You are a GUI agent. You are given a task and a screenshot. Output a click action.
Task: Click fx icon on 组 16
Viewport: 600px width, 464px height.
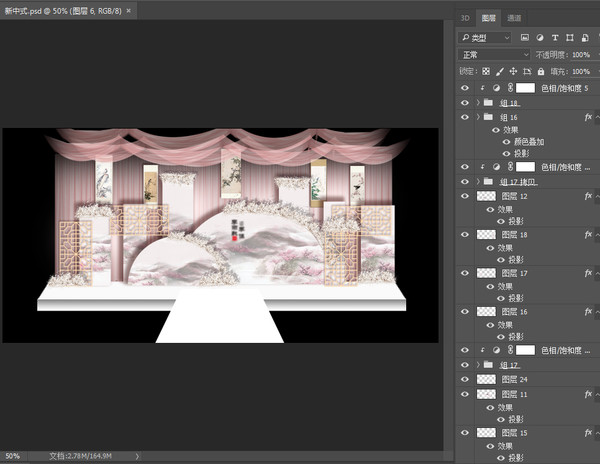[x=588, y=117]
